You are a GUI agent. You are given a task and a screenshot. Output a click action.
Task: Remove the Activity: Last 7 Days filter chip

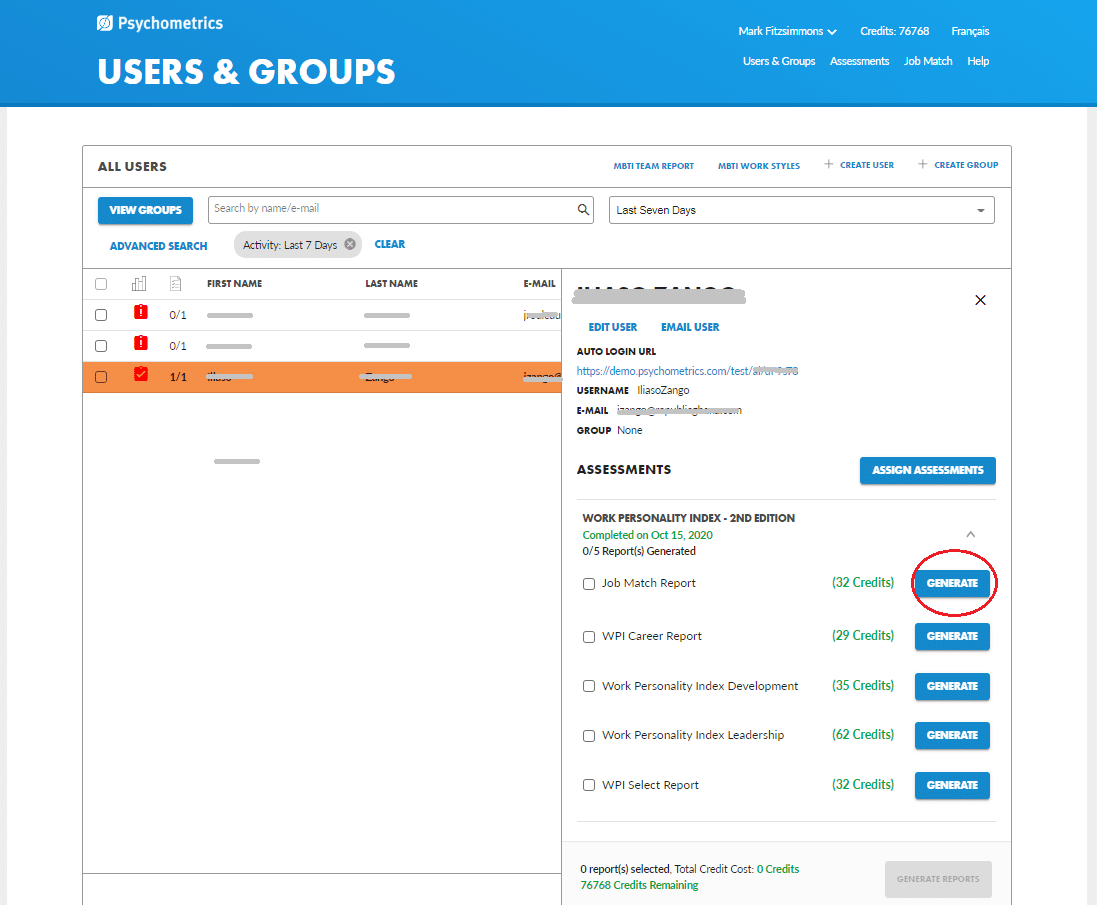point(349,245)
